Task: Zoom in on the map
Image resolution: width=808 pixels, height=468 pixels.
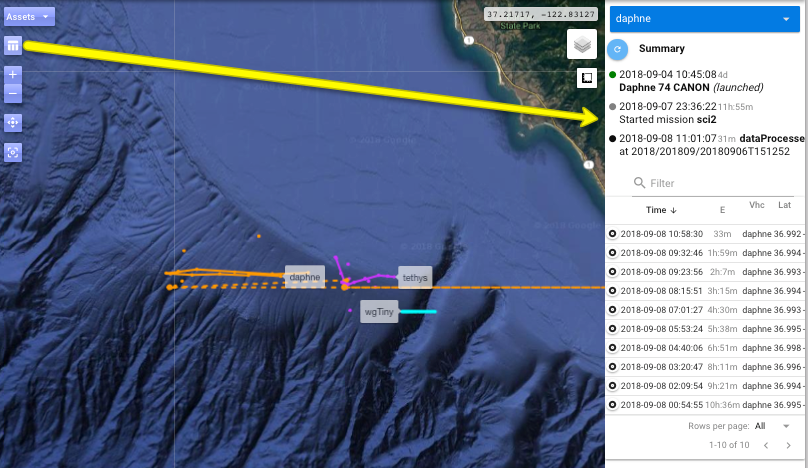Action: [13, 74]
